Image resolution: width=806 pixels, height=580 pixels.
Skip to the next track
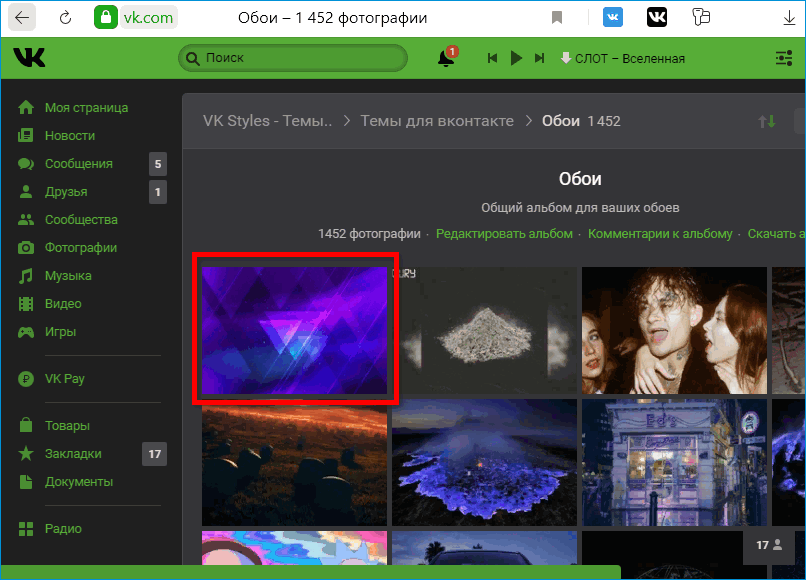point(539,58)
